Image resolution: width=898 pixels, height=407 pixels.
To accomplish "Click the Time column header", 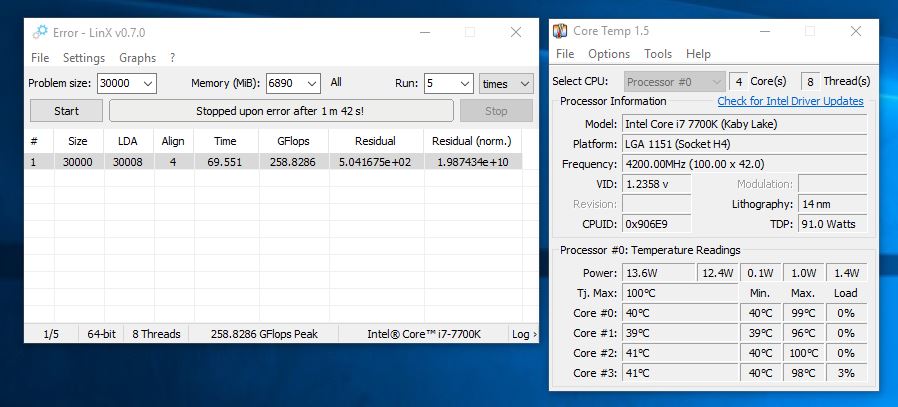I will point(226,141).
